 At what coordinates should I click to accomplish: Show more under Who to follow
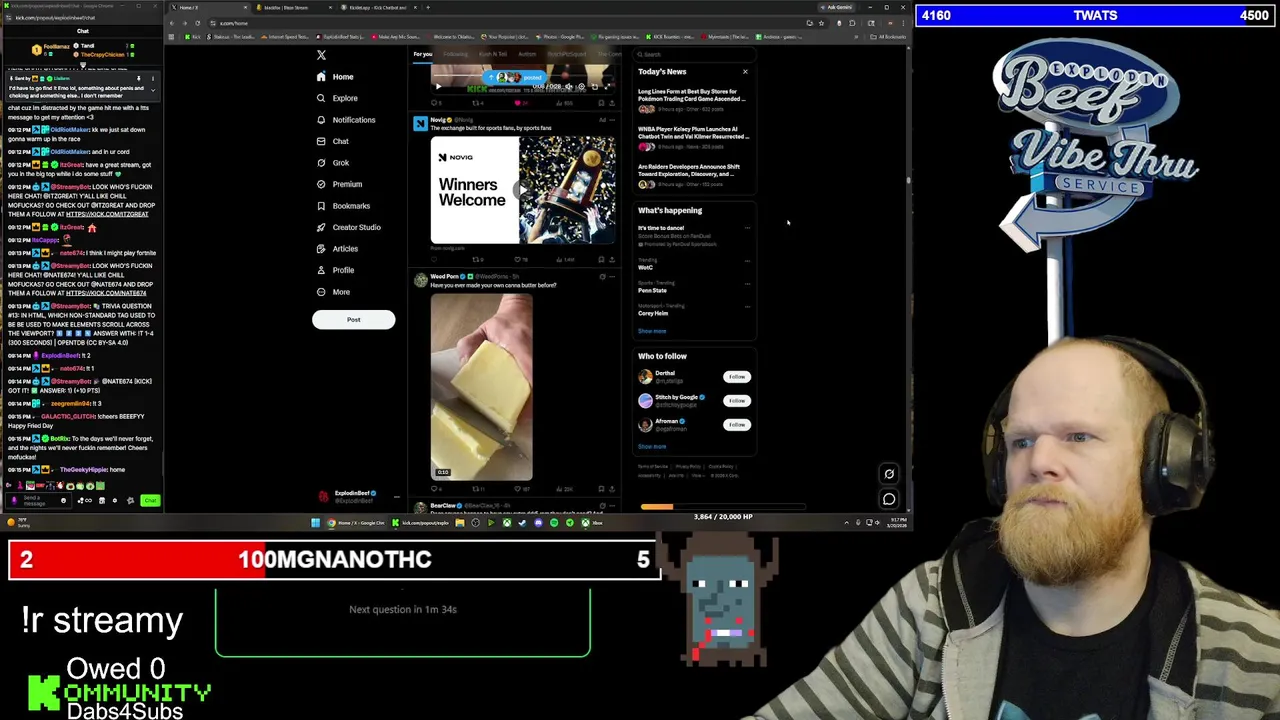[652, 447]
